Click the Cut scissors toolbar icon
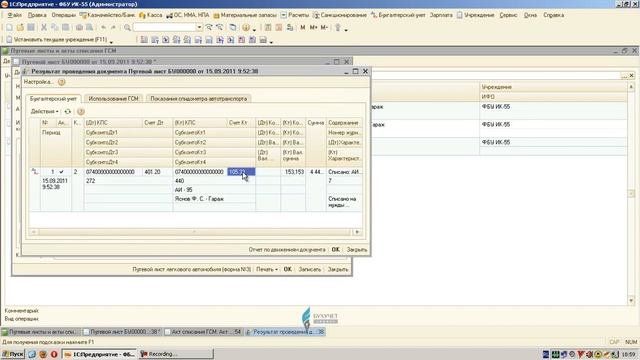Screen dimensions: 640x360 pyautogui.click(x=44, y=27)
